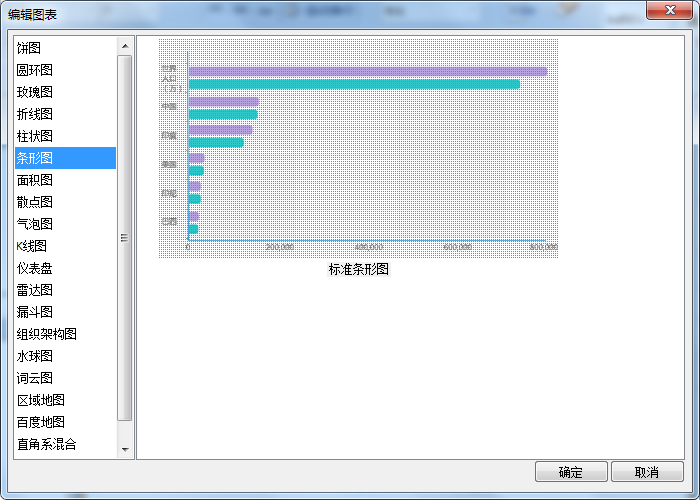Choose 仪表盘 chart type
The height and width of the screenshot is (500, 700).
34,268
